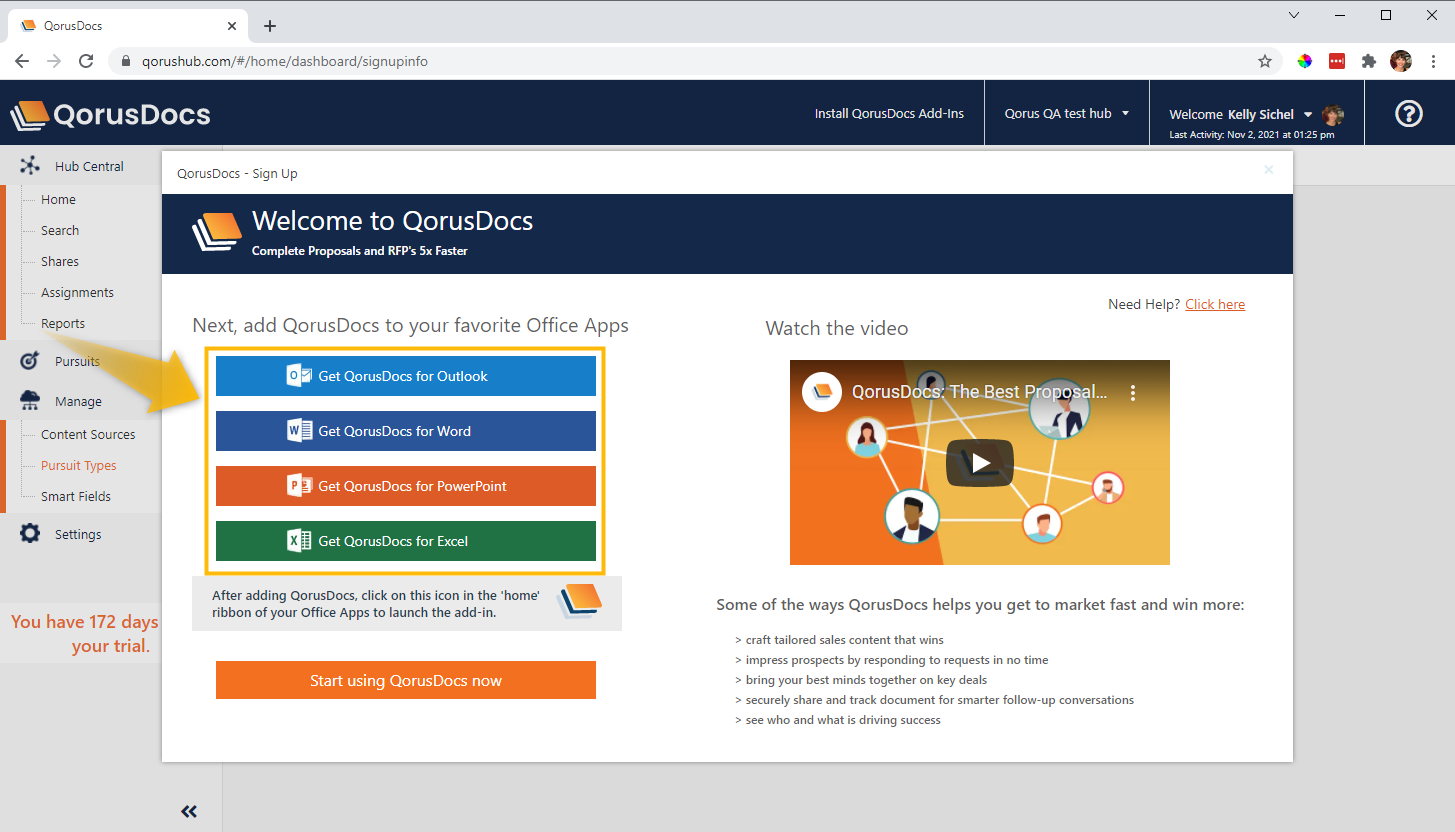Screen dimensions: 1455x832
Task: Open the Kelly Sichel user menu
Action: pos(1240,114)
